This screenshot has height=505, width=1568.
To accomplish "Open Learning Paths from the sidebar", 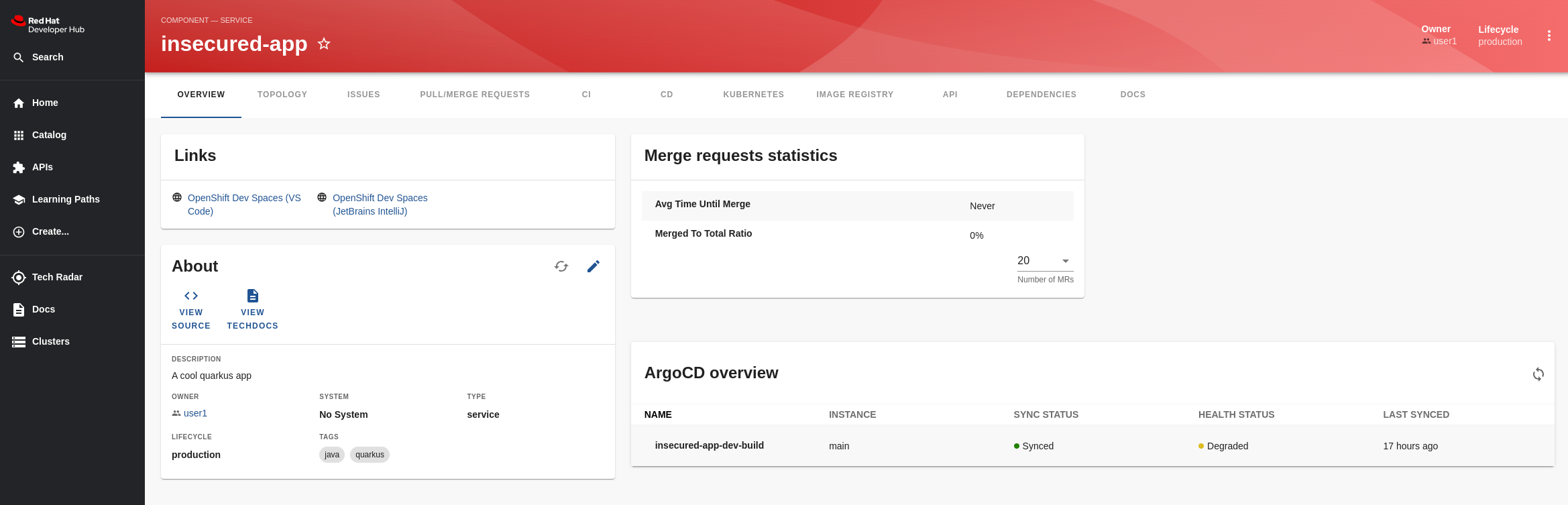I will (x=66, y=199).
